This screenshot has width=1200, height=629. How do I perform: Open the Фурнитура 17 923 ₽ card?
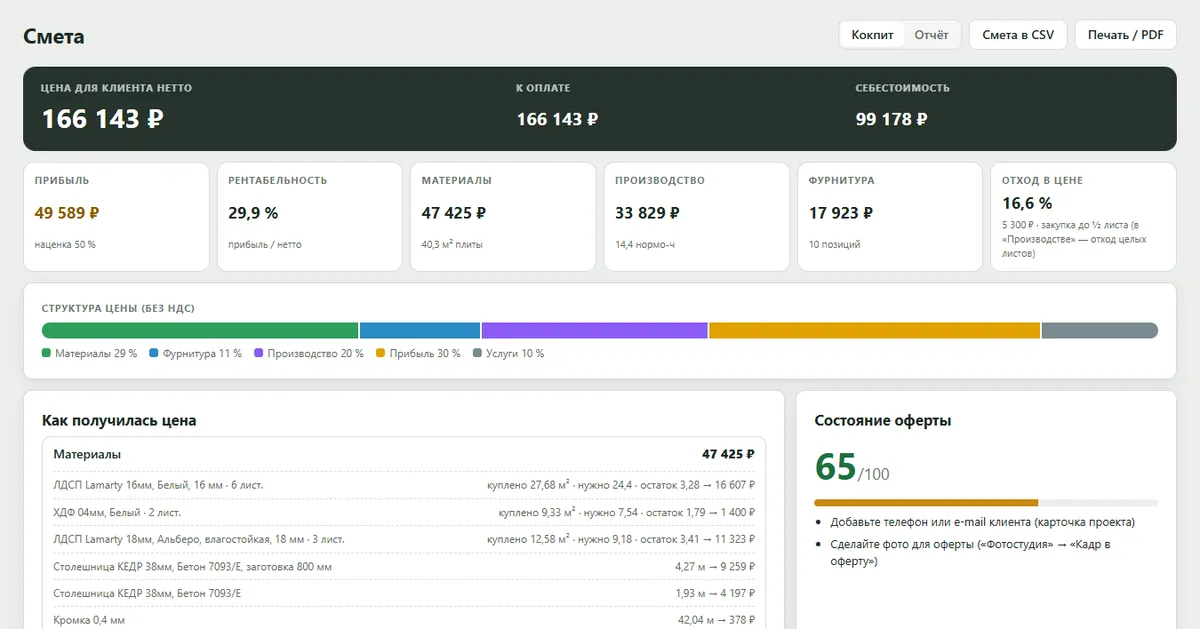click(890, 217)
